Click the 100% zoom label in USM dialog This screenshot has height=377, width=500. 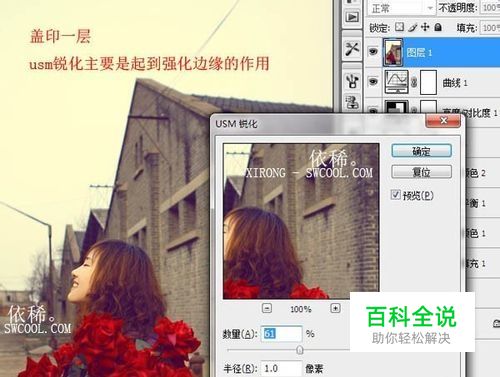click(301, 309)
